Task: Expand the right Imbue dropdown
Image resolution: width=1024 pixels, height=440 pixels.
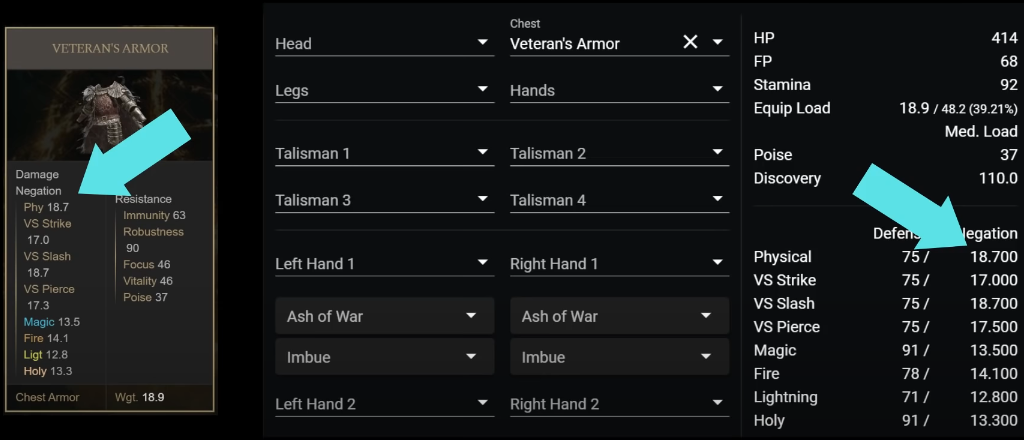Action: click(619, 357)
